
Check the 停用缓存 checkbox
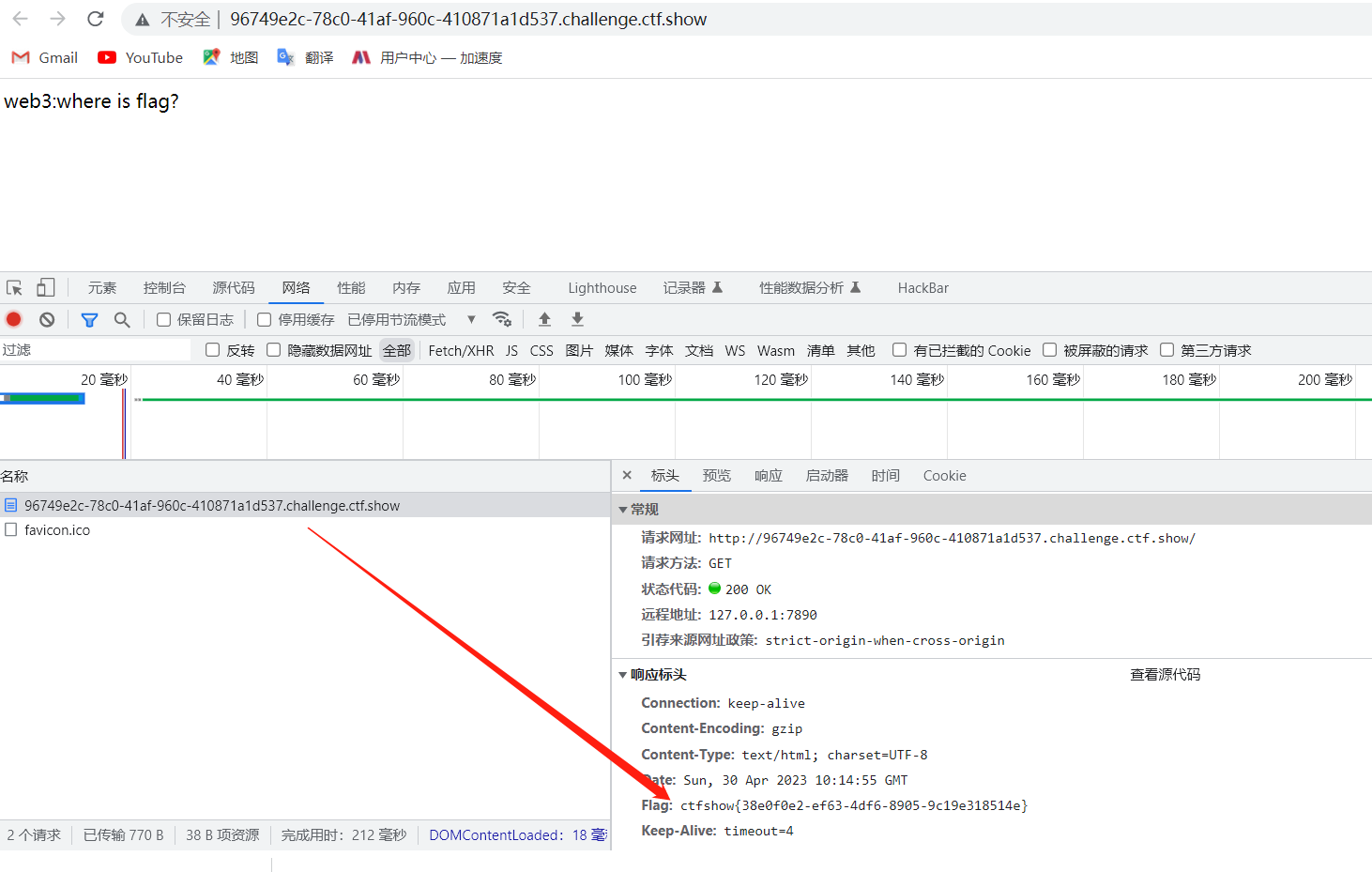pyautogui.click(x=265, y=320)
